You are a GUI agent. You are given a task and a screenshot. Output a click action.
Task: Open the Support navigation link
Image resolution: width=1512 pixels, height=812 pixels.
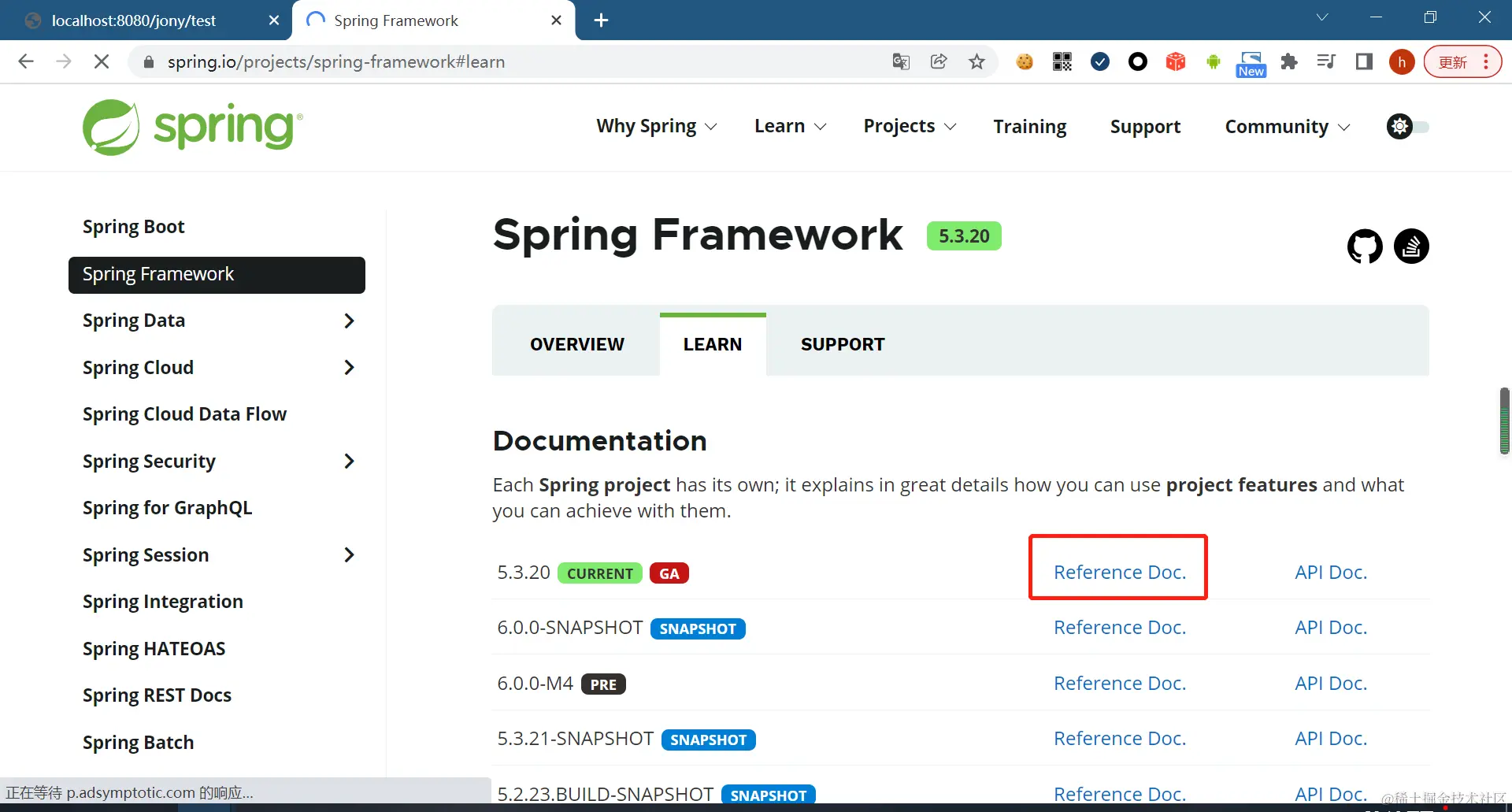point(1145,126)
